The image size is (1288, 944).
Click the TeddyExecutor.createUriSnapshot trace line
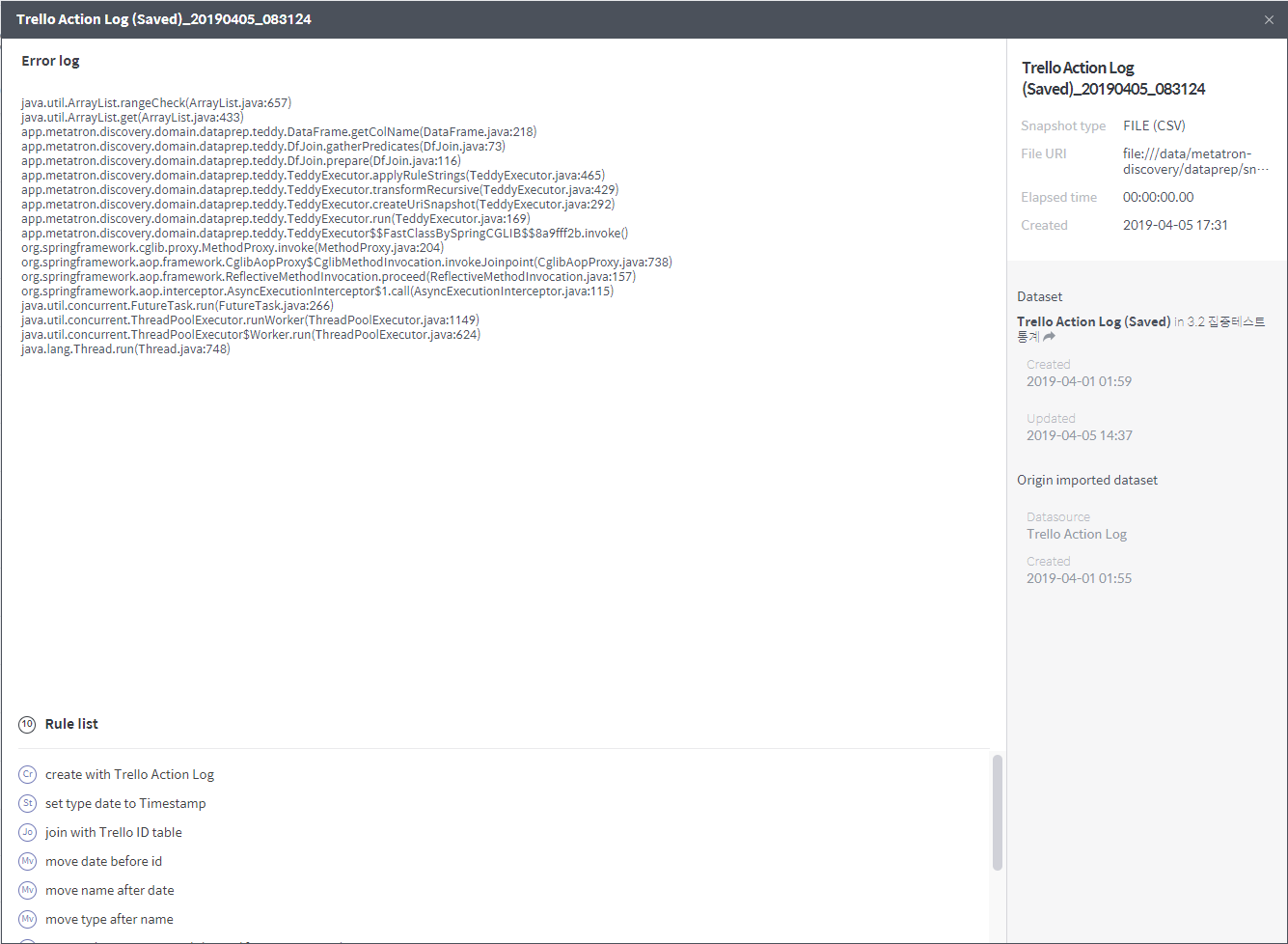click(318, 205)
